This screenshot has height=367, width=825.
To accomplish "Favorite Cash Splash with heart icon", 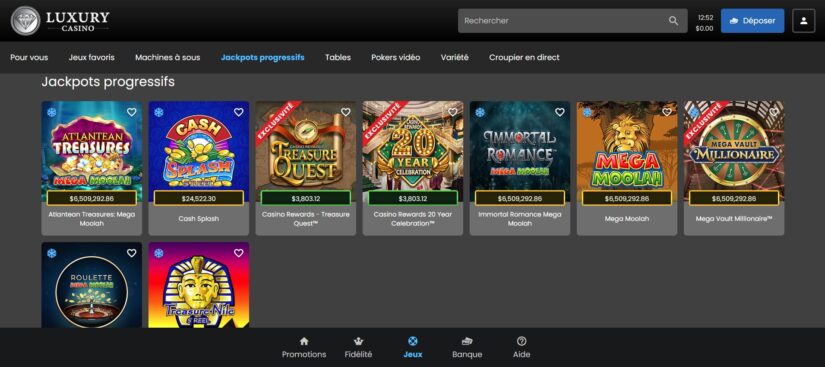I will pyautogui.click(x=238, y=112).
